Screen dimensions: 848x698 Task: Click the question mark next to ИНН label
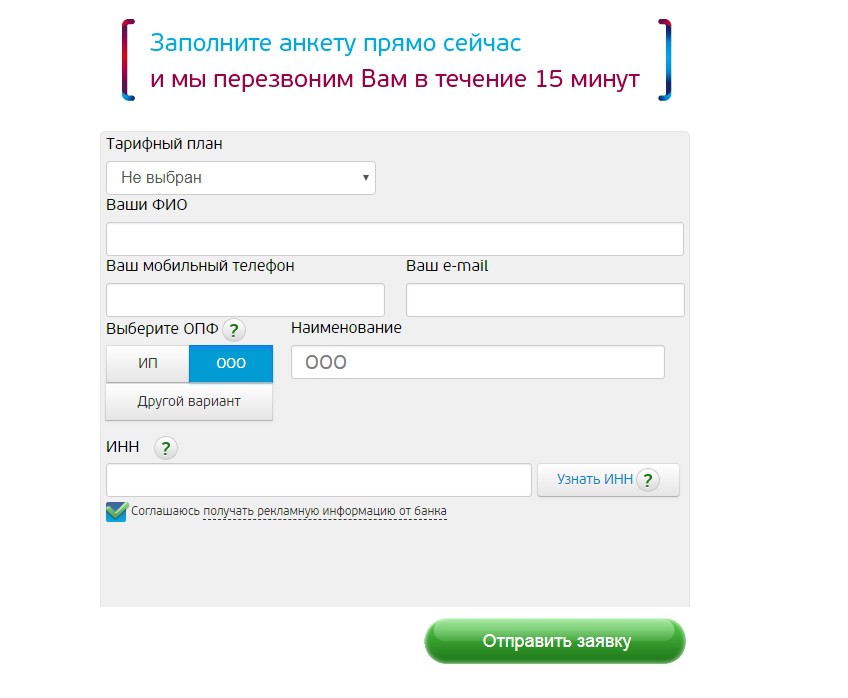pyautogui.click(x=166, y=448)
